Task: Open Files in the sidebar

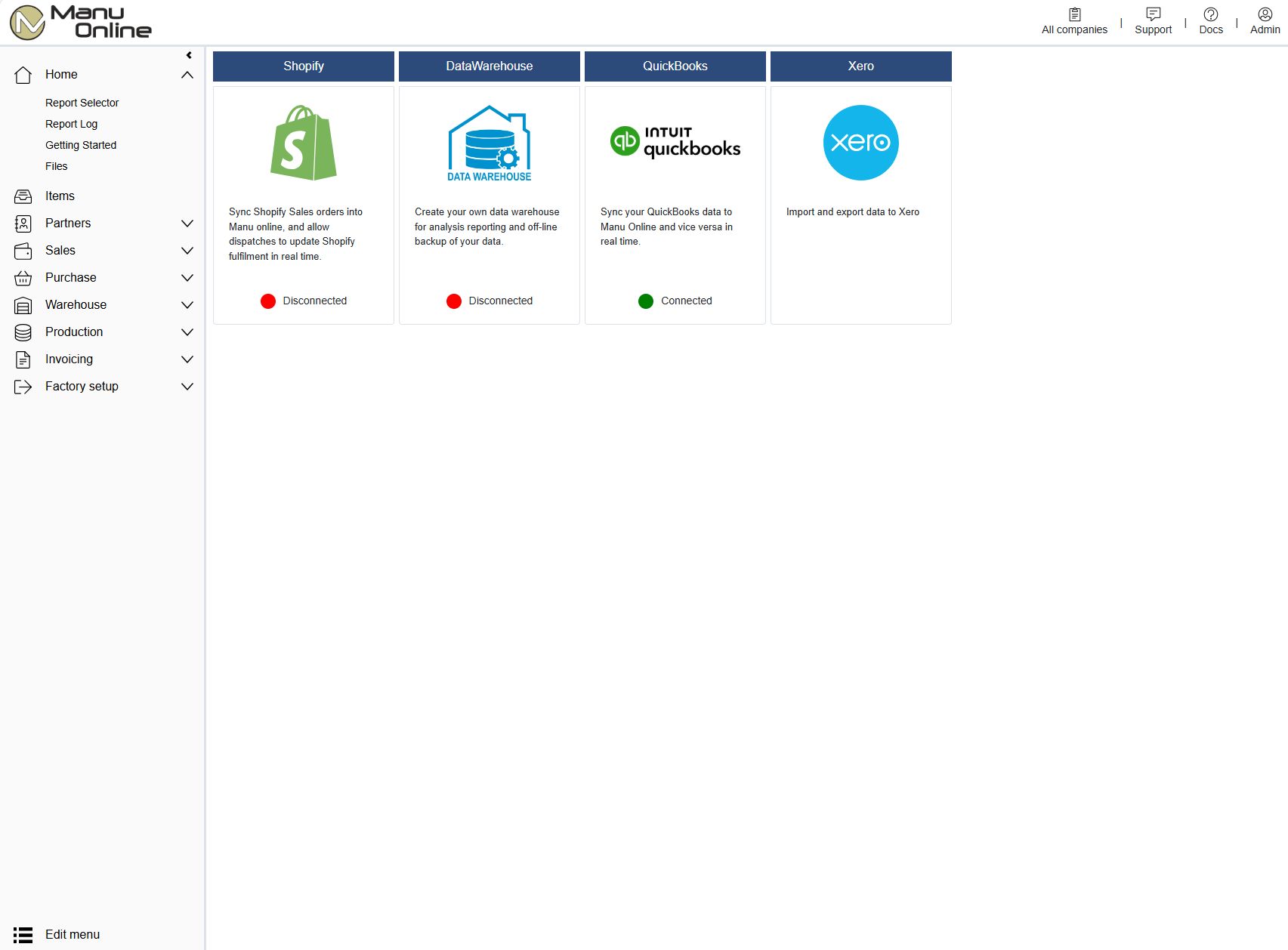Action: (57, 166)
